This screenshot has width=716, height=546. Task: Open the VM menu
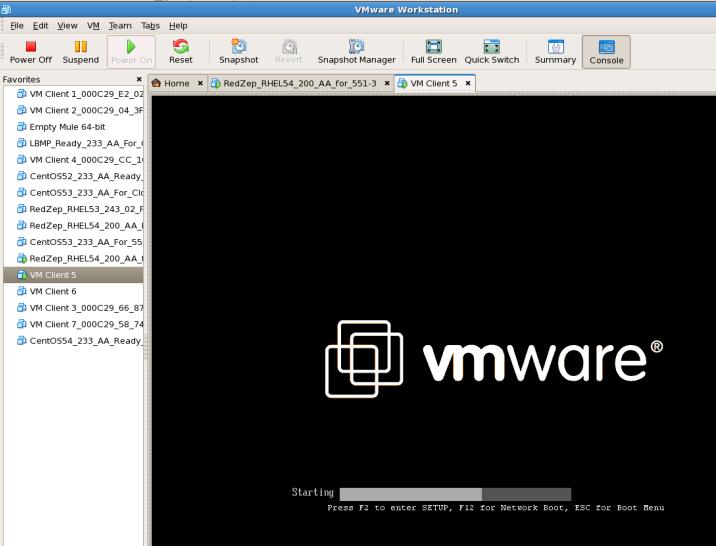[x=93, y=26]
